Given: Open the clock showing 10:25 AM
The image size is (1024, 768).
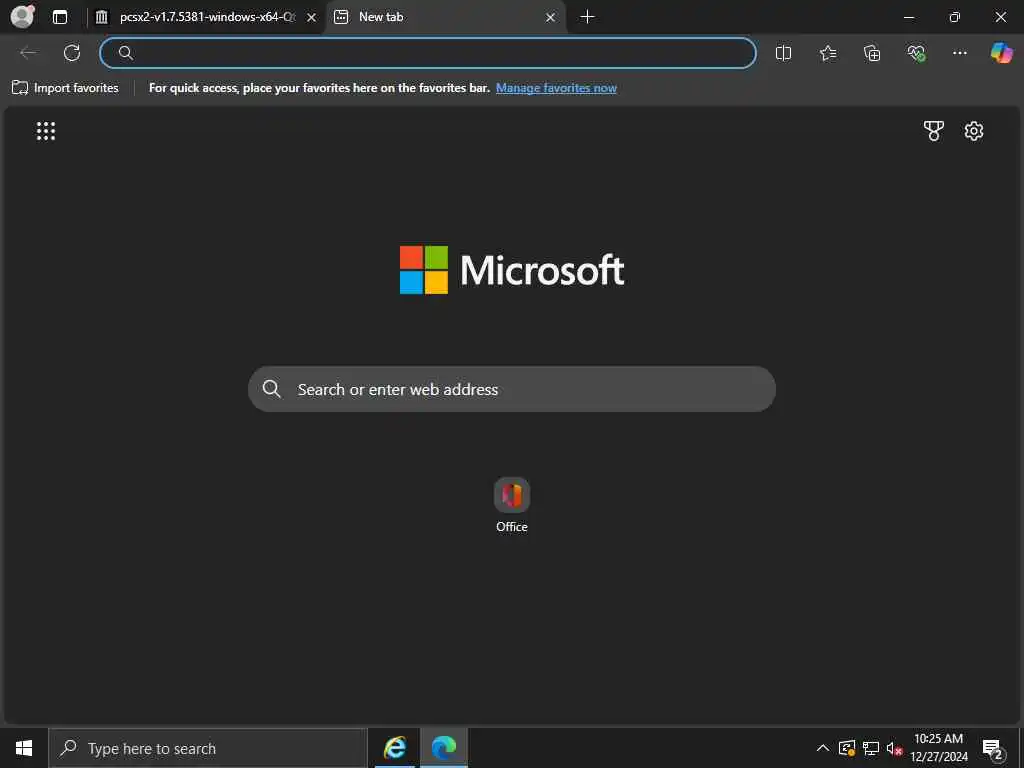Looking at the screenshot, I should [x=939, y=748].
